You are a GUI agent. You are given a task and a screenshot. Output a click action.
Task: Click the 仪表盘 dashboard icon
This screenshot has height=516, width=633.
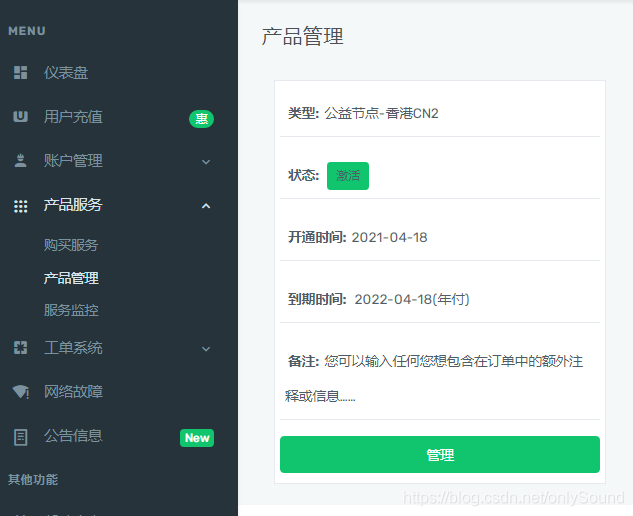[20, 73]
